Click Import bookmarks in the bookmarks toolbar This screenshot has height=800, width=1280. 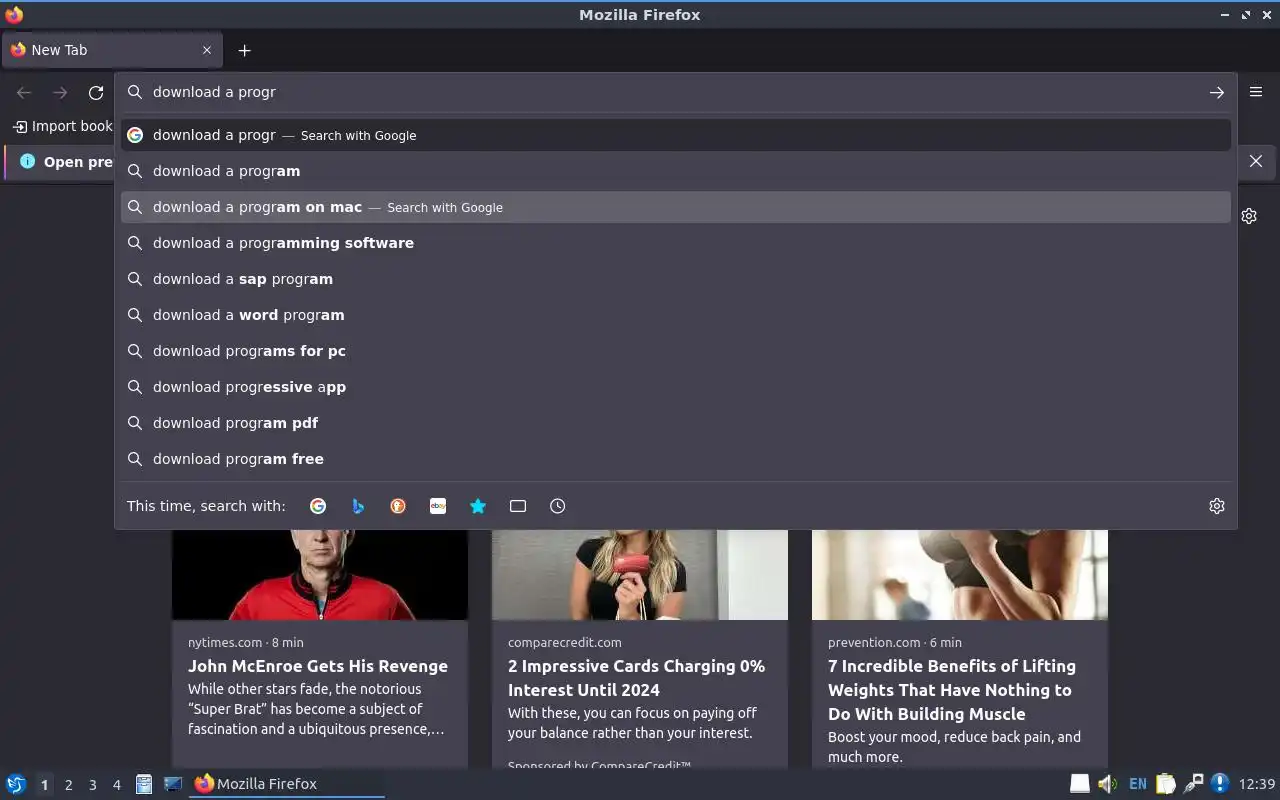pyautogui.click(x=62, y=126)
